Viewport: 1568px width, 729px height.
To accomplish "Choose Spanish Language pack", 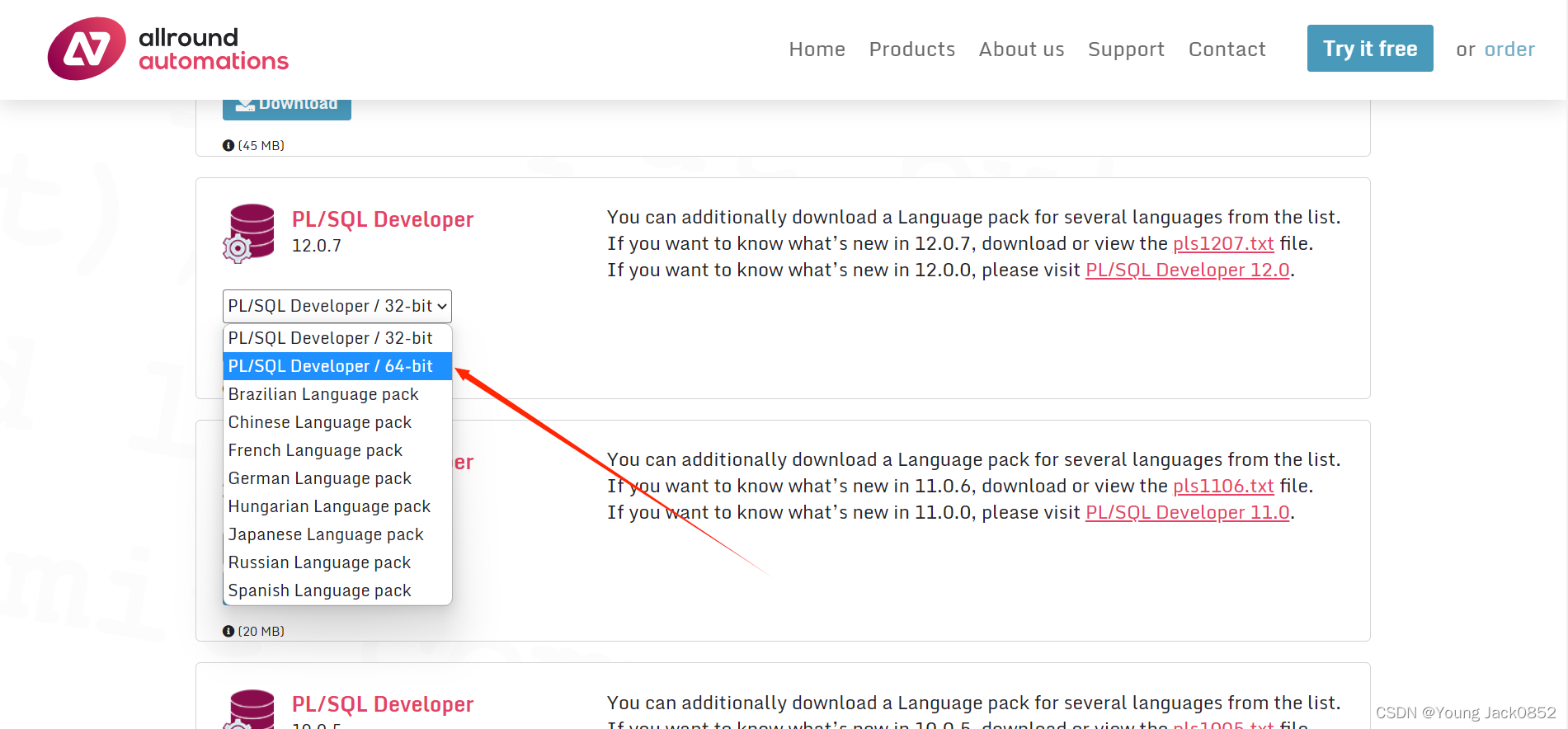I will click(337, 590).
